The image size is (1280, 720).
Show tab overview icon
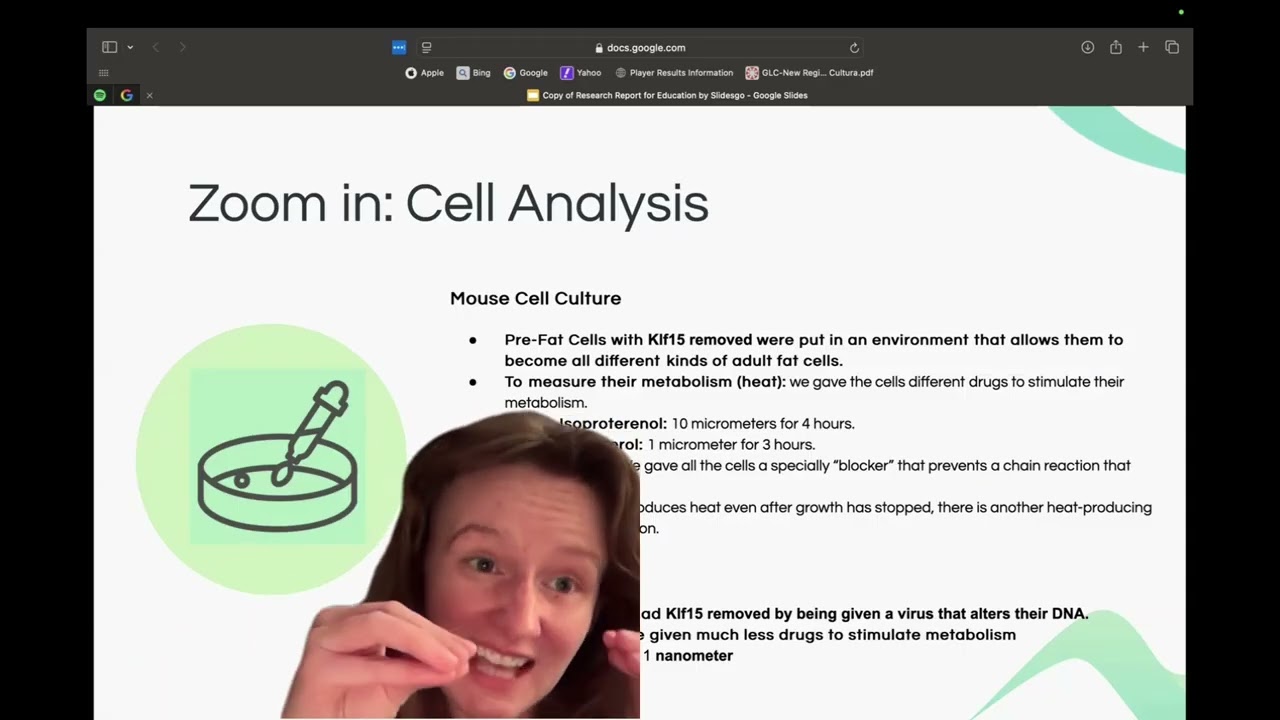coord(1172,47)
